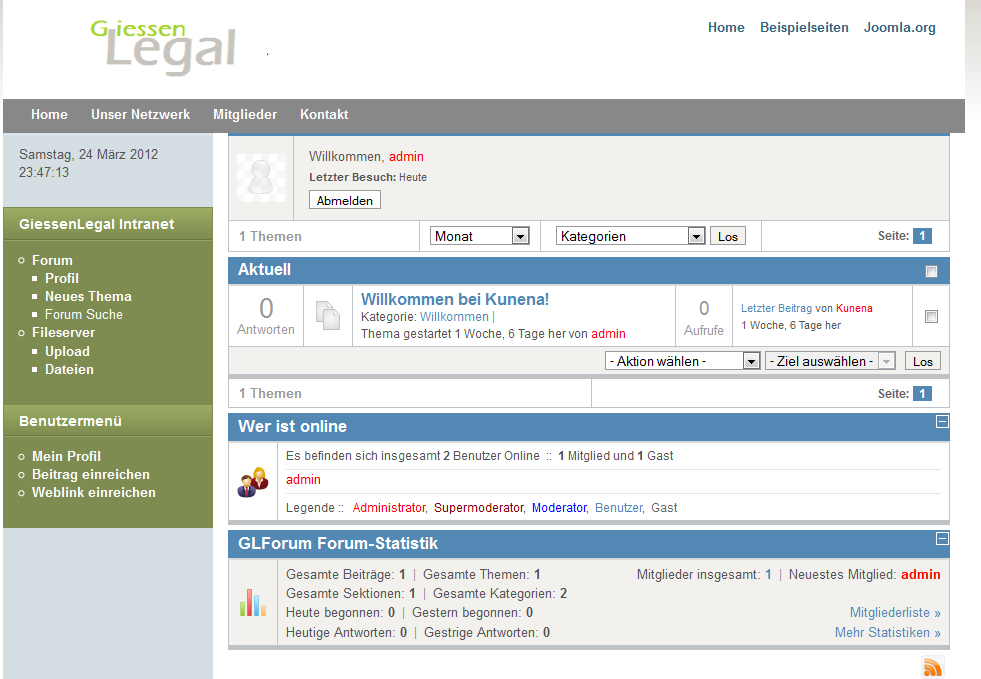Check the select-all box in Aktuell header

[x=931, y=271]
